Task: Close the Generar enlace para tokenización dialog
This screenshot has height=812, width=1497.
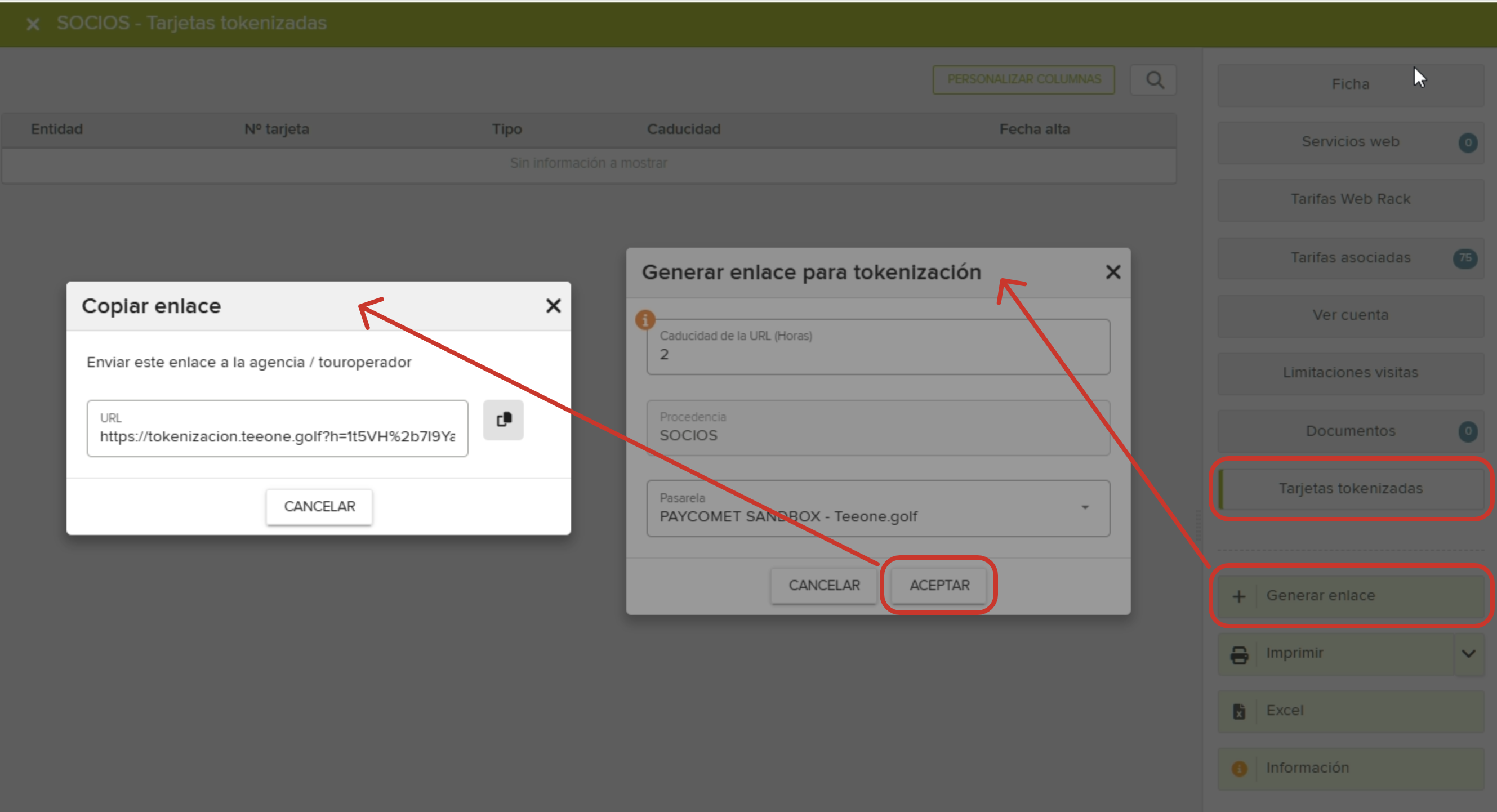Action: (x=1113, y=272)
